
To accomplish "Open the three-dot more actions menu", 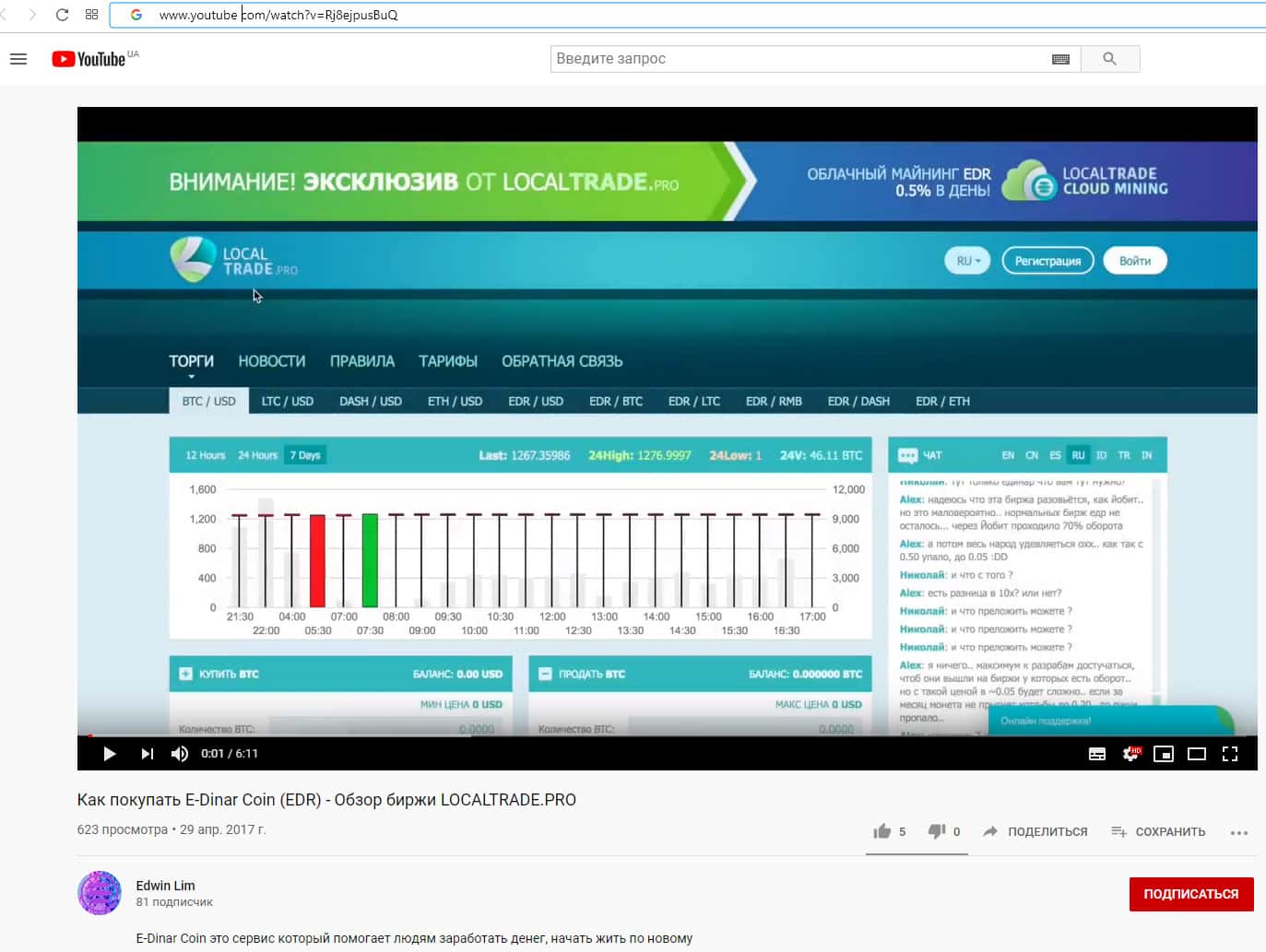I will [x=1239, y=832].
